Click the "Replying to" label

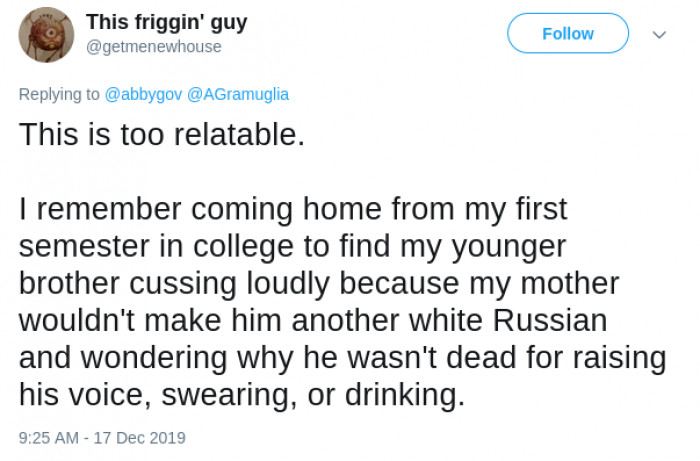click(x=59, y=94)
